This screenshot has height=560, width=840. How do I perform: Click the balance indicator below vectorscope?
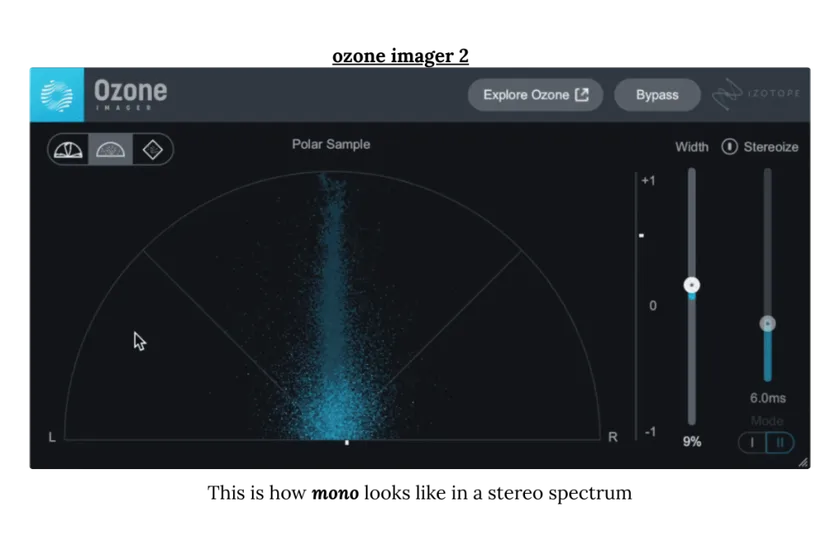coord(347,443)
